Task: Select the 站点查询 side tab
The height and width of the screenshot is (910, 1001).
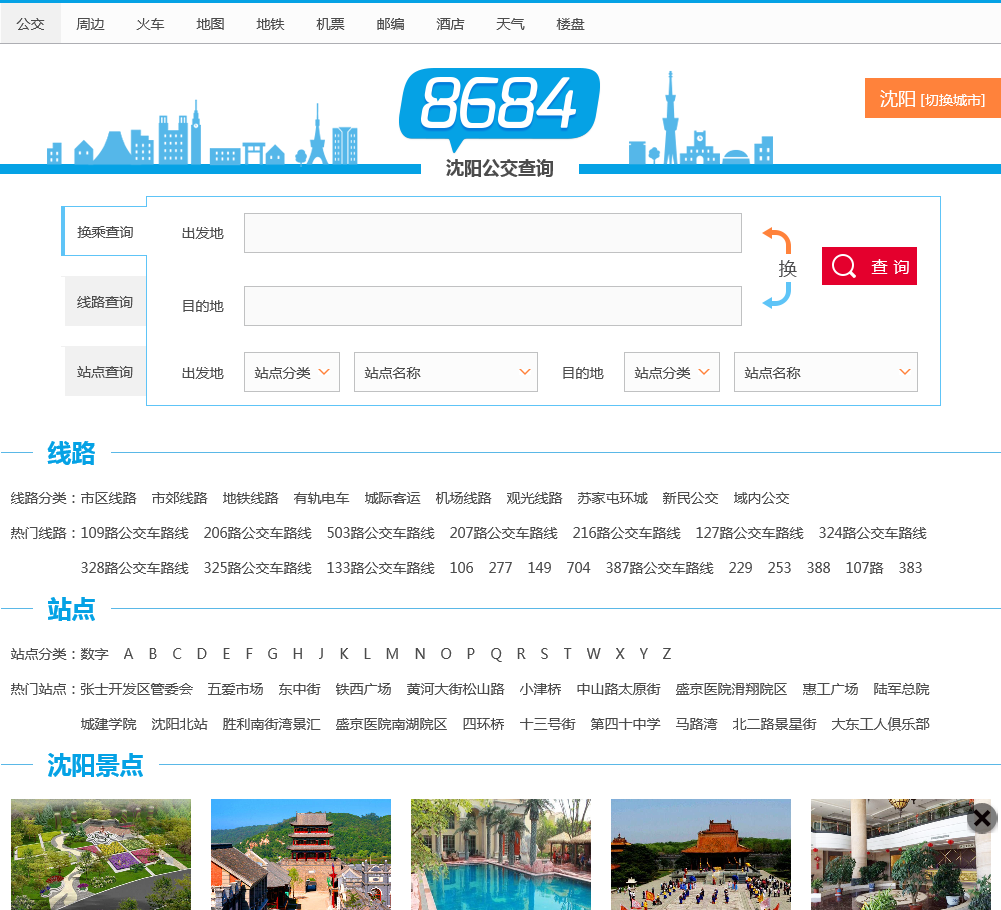Action: (x=105, y=372)
